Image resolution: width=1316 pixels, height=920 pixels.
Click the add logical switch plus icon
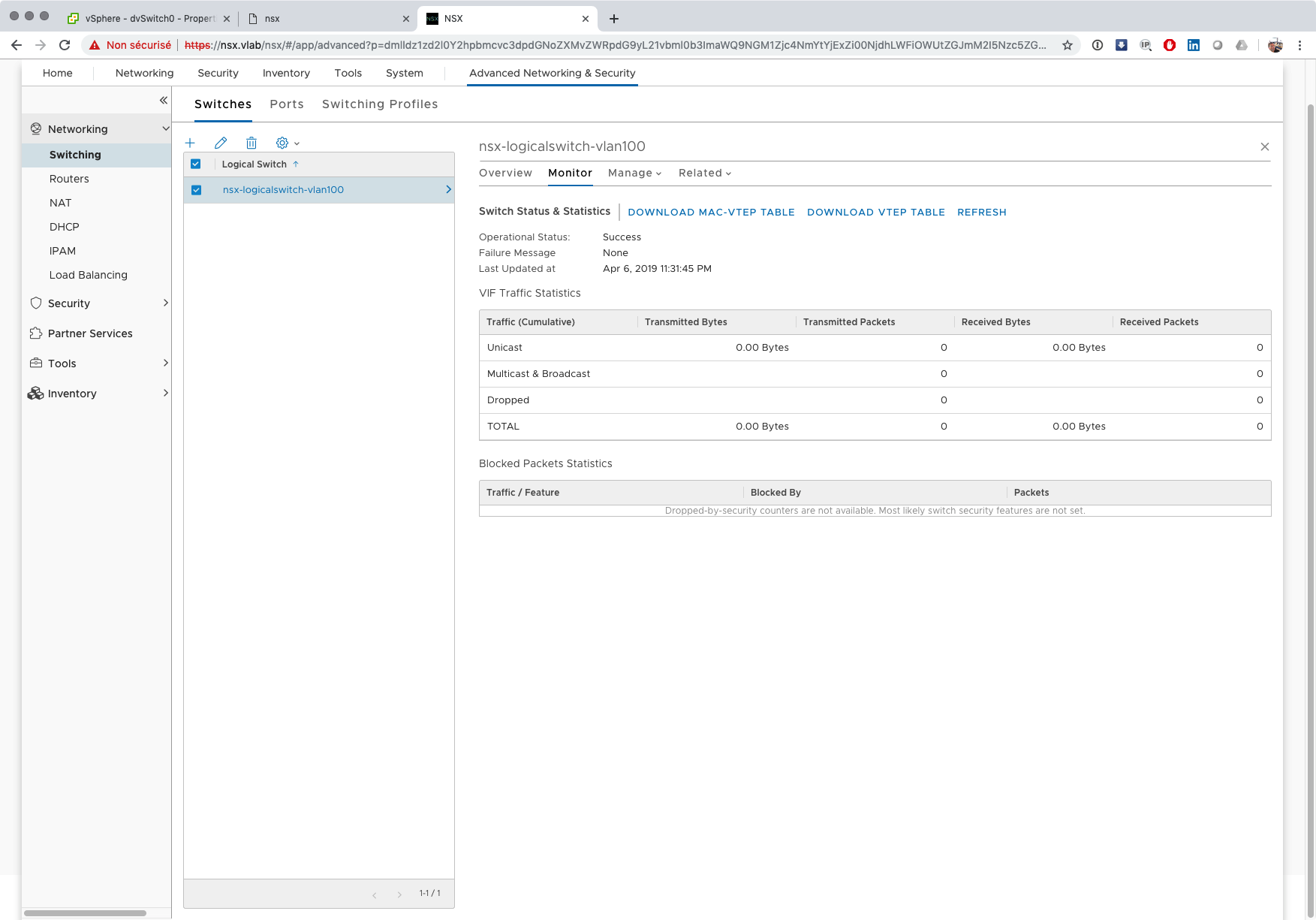coord(190,143)
